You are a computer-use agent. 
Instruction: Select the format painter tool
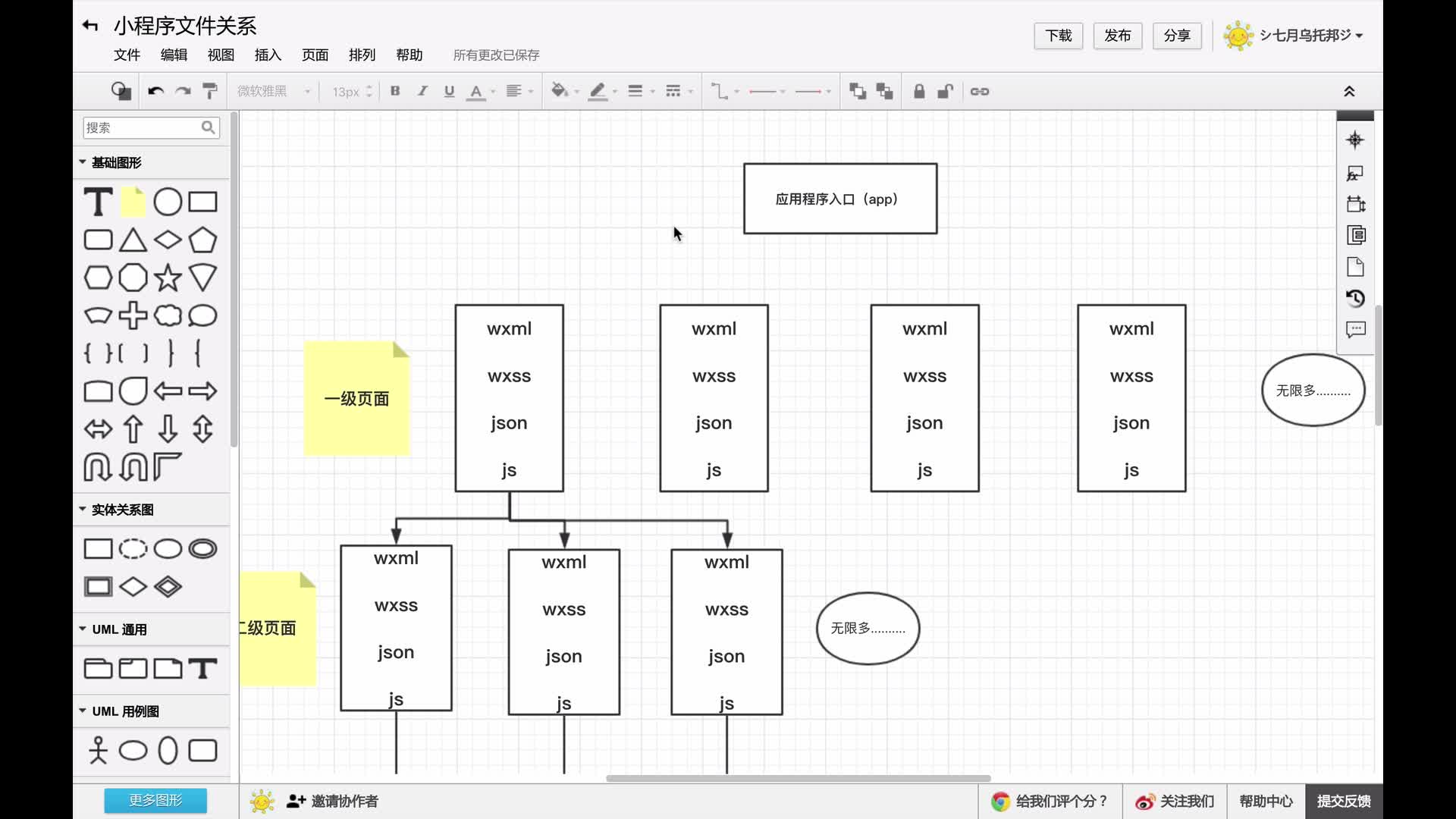[x=210, y=91]
